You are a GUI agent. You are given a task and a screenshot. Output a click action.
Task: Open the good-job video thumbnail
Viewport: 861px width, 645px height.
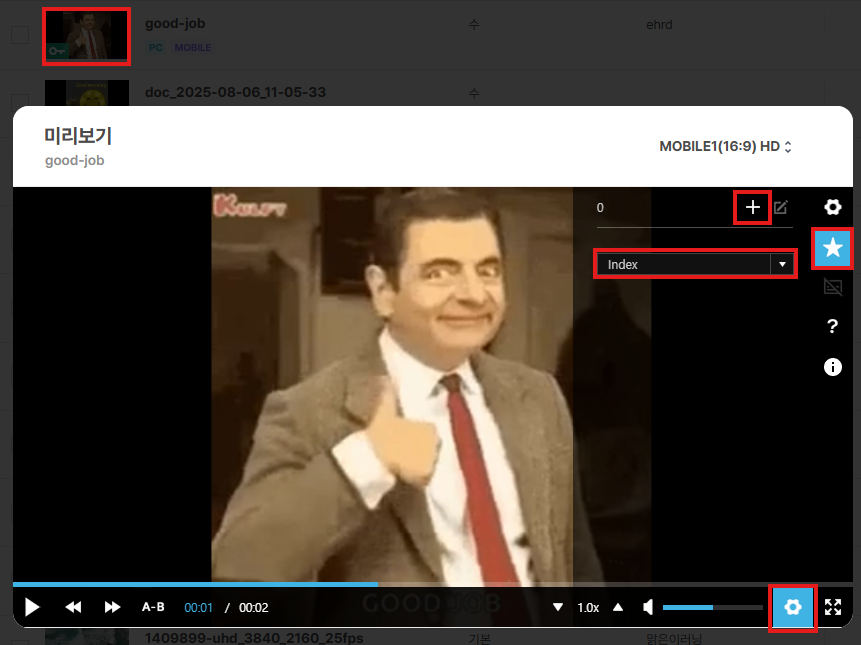coord(87,36)
